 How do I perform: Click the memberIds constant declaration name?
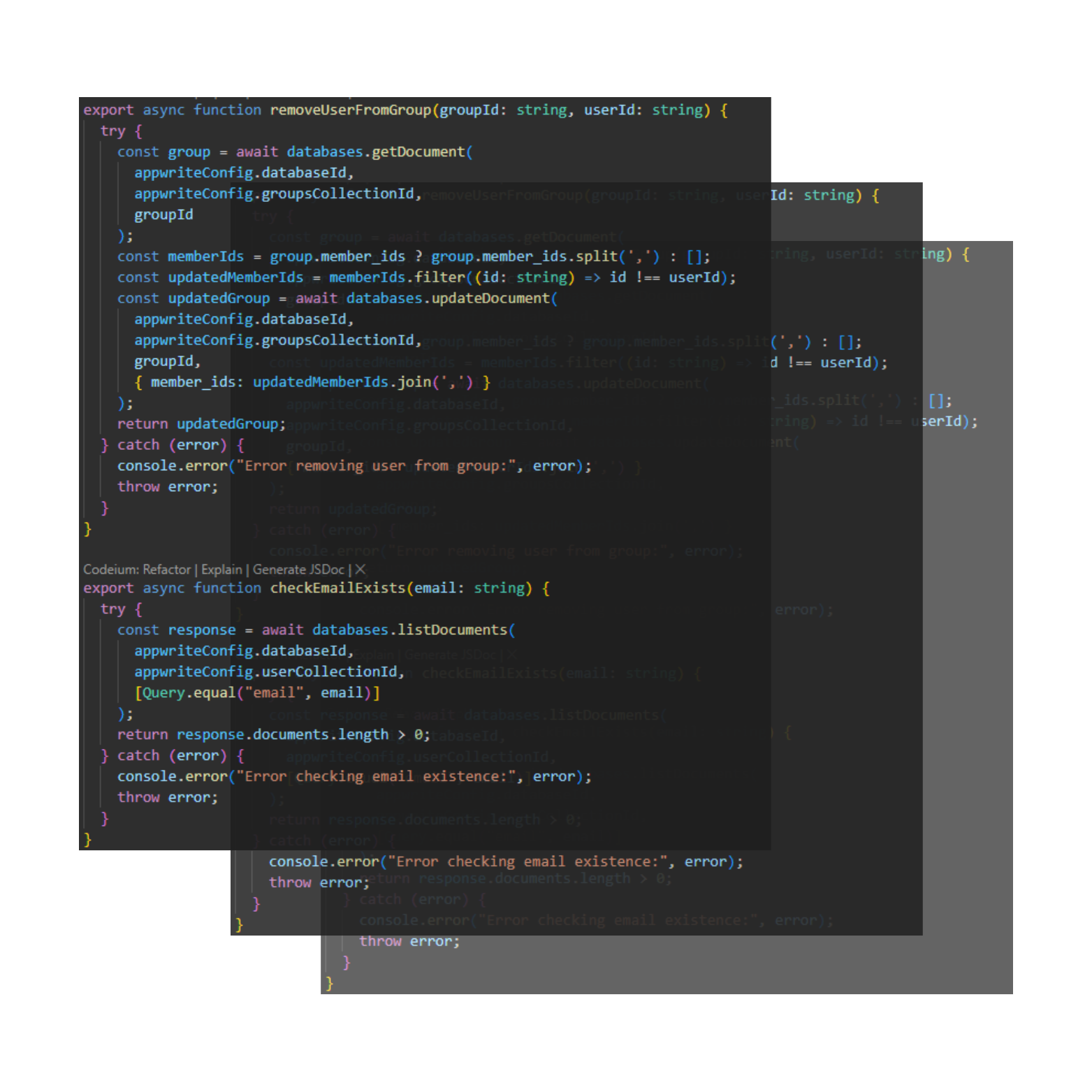(x=205, y=256)
